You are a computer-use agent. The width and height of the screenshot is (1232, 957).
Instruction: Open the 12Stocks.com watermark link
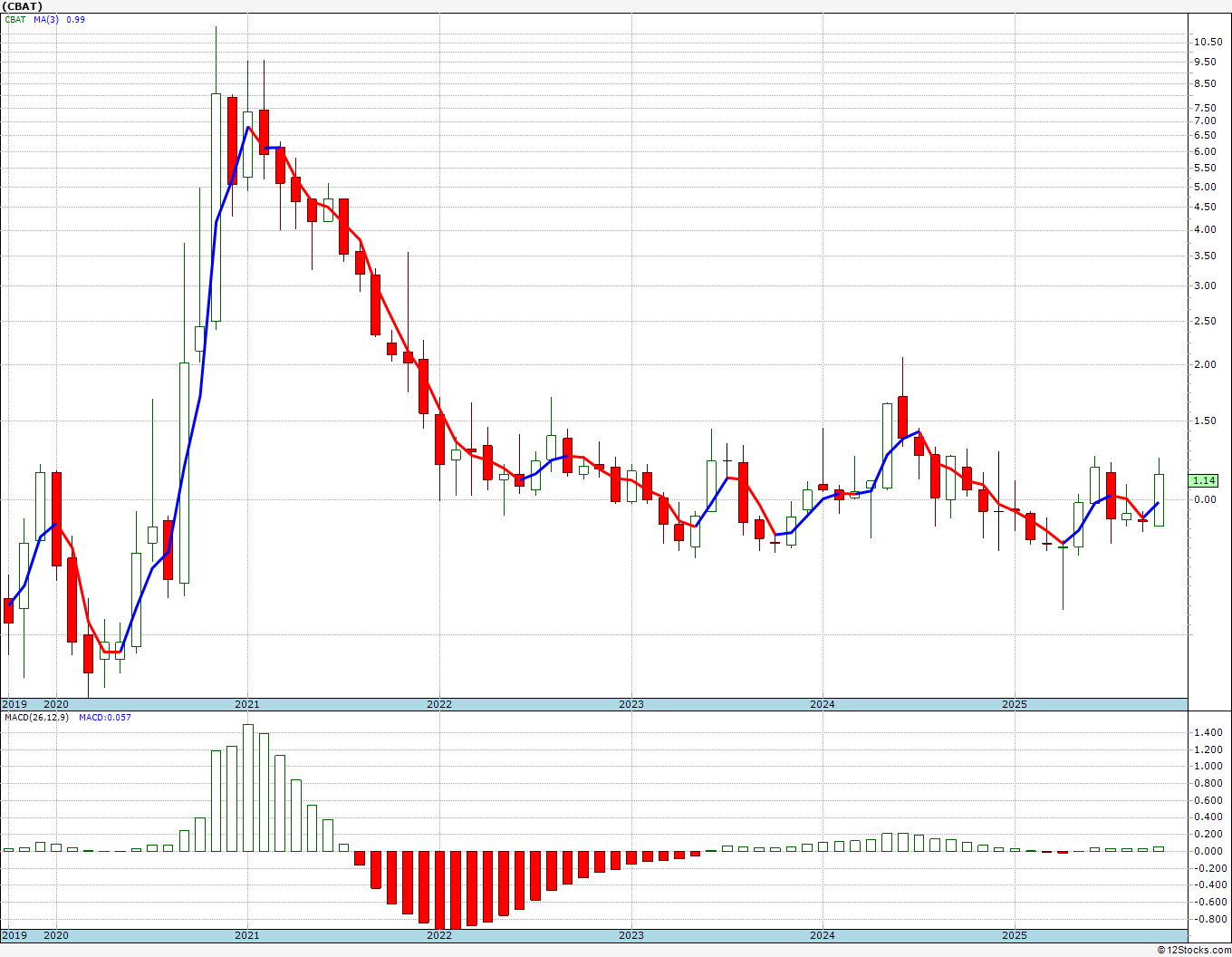point(1193,950)
